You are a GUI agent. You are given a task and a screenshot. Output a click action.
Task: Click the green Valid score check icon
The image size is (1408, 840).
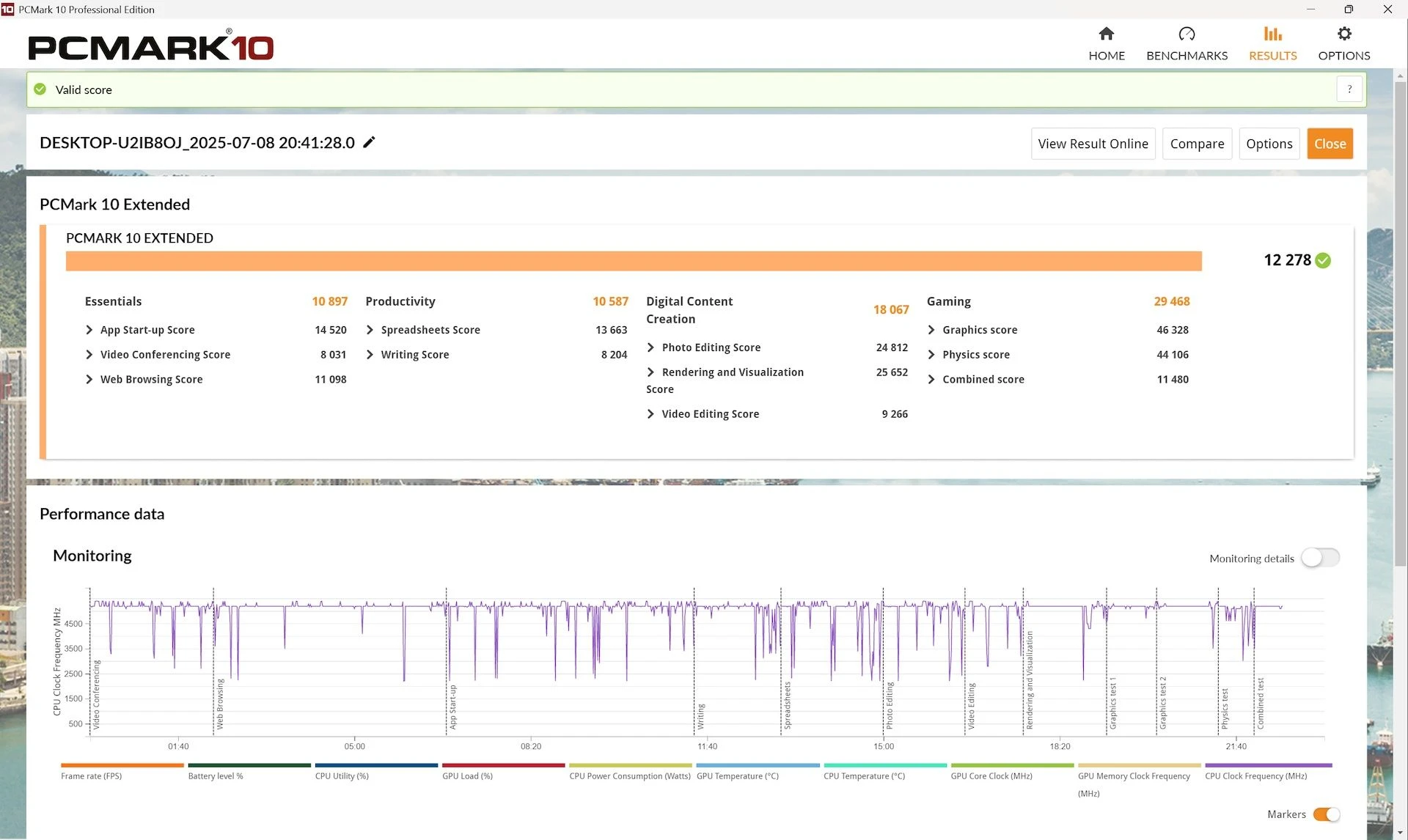pos(40,89)
